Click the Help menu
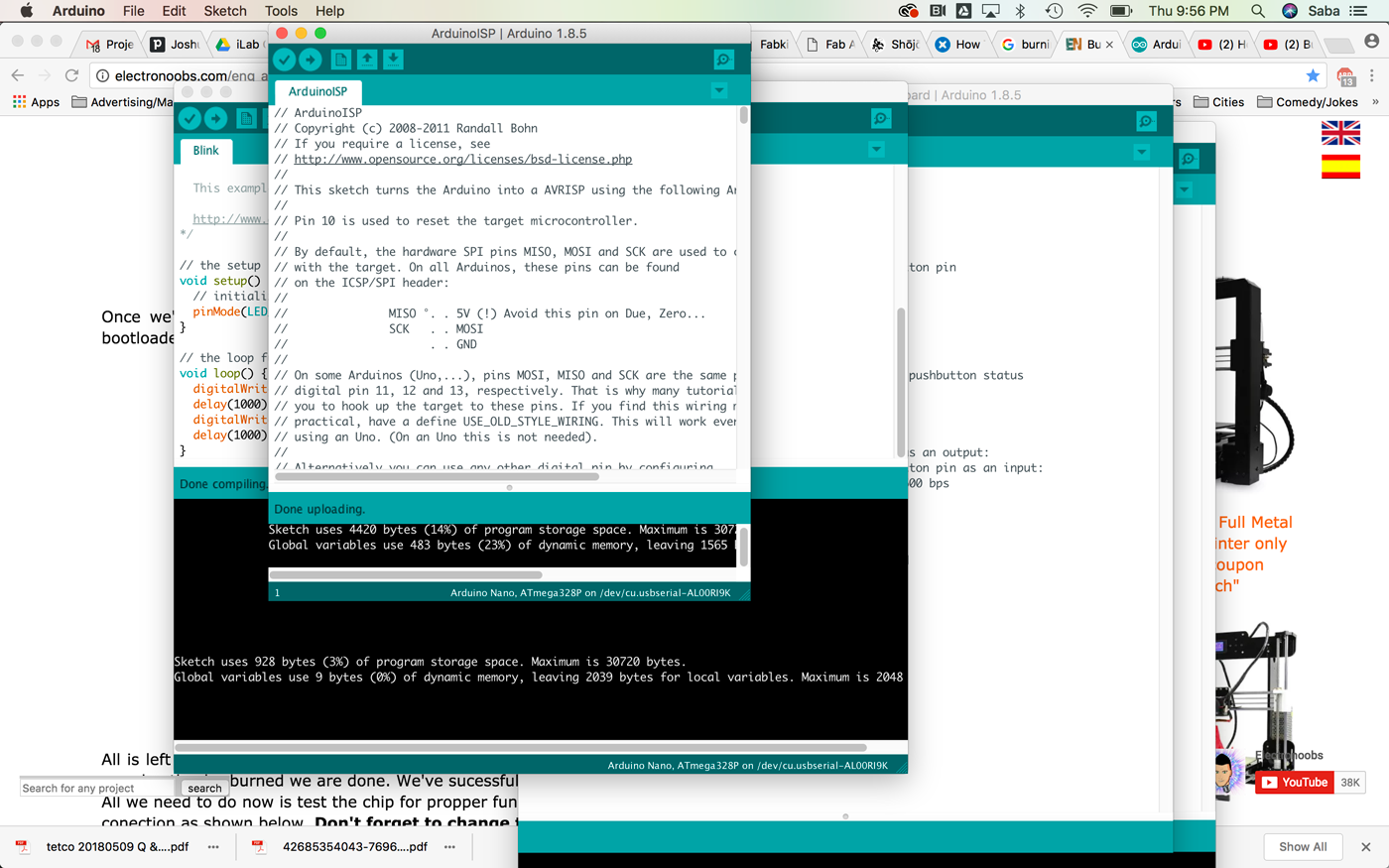Viewport: 1389px width, 868px height. [329, 11]
